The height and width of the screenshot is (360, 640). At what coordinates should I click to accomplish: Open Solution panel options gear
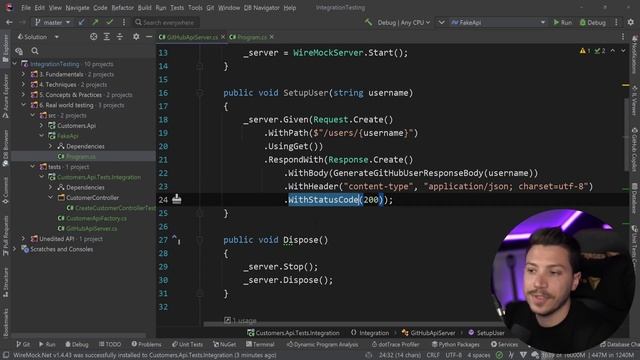tap(136, 37)
